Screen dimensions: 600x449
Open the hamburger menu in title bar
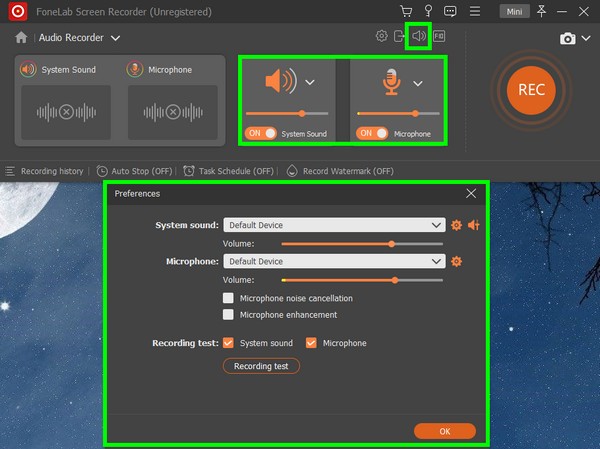click(475, 11)
